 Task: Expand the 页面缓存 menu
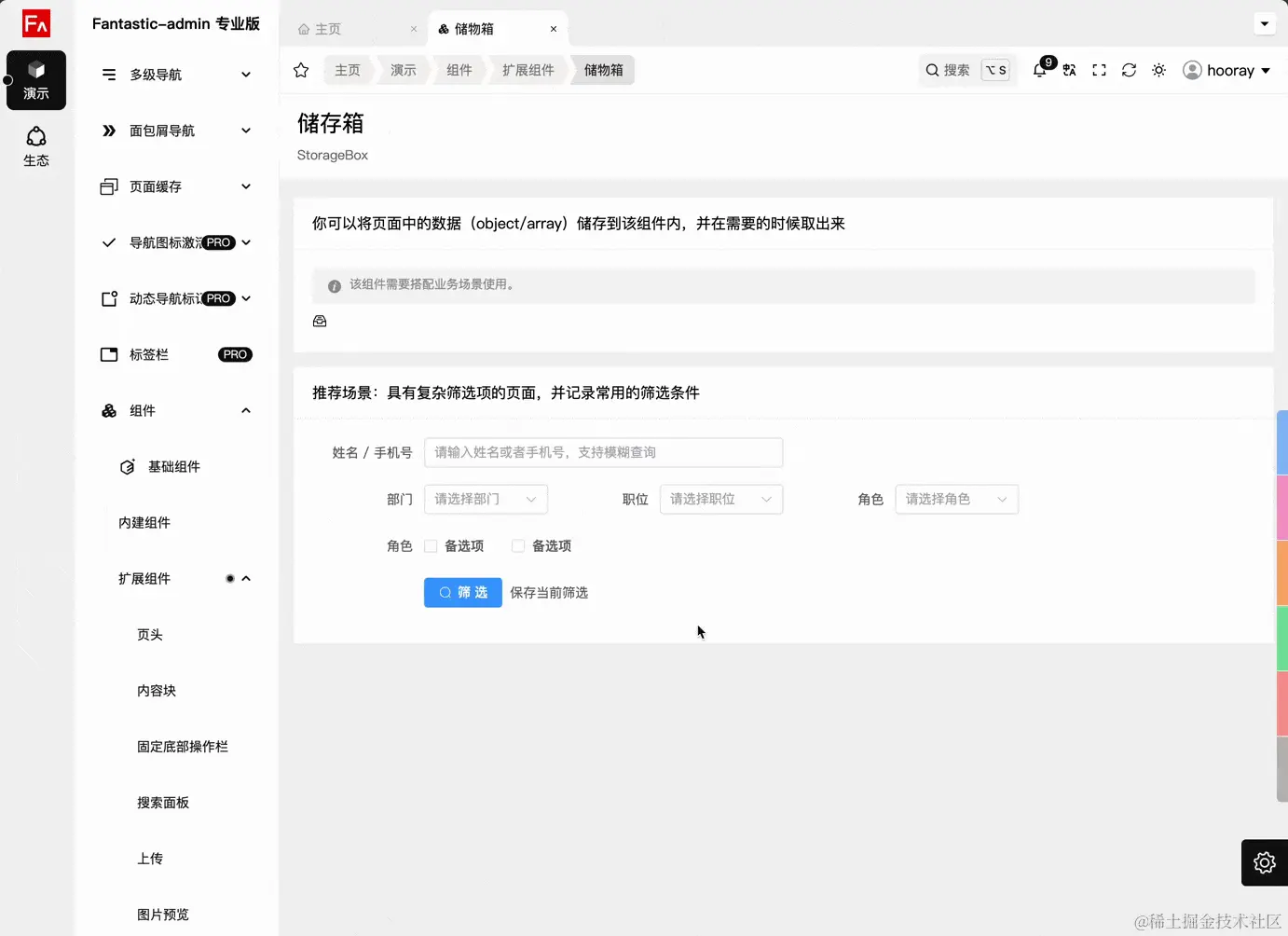[176, 186]
